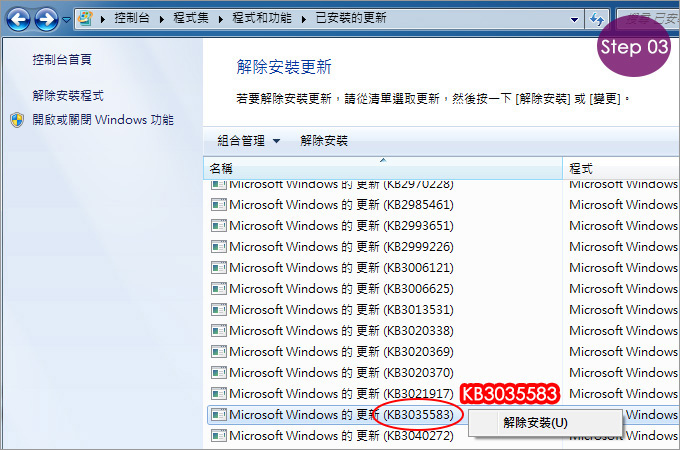Click icon of KB3021917 update
The height and width of the screenshot is (450, 680).
[219, 394]
